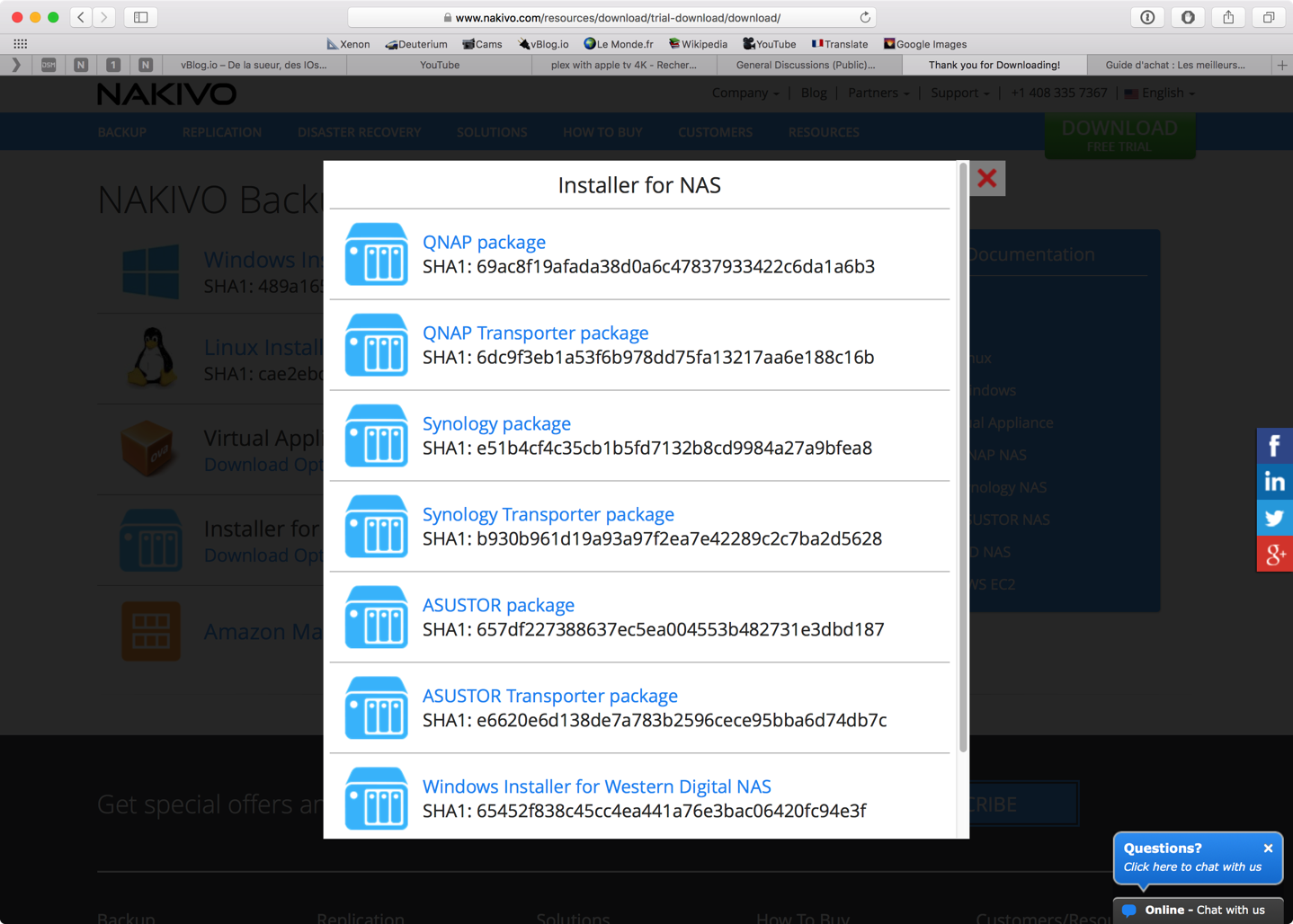
Task: Download the ASUSTOR Transporter package
Action: point(549,696)
